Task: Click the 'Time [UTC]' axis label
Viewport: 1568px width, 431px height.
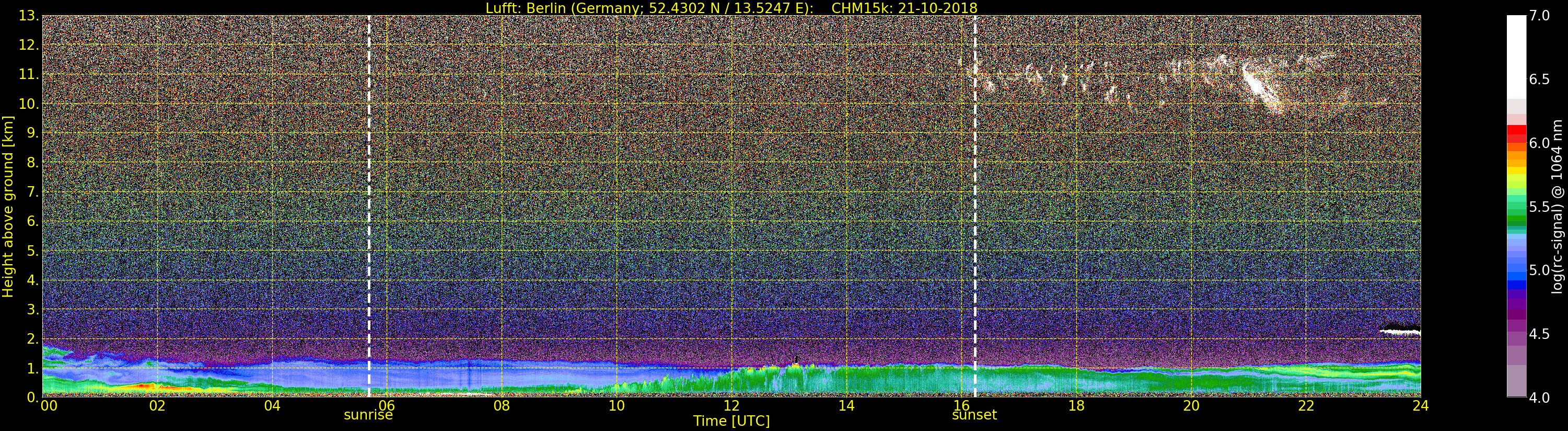Action: pyautogui.click(x=731, y=421)
